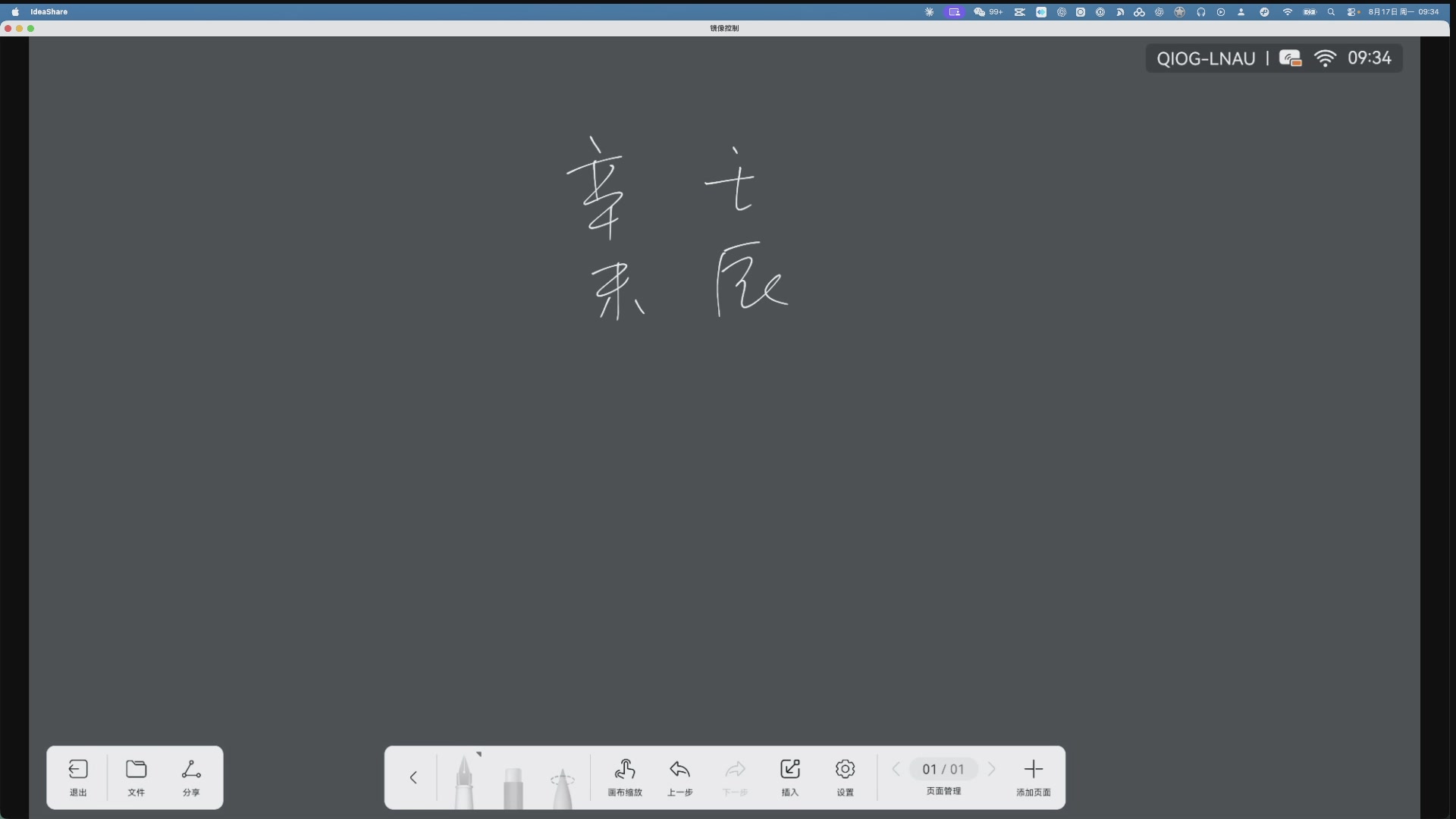The height and width of the screenshot is (819, 1456).
Task: Go to previous page arrow
Action: (x=896, y=769)
